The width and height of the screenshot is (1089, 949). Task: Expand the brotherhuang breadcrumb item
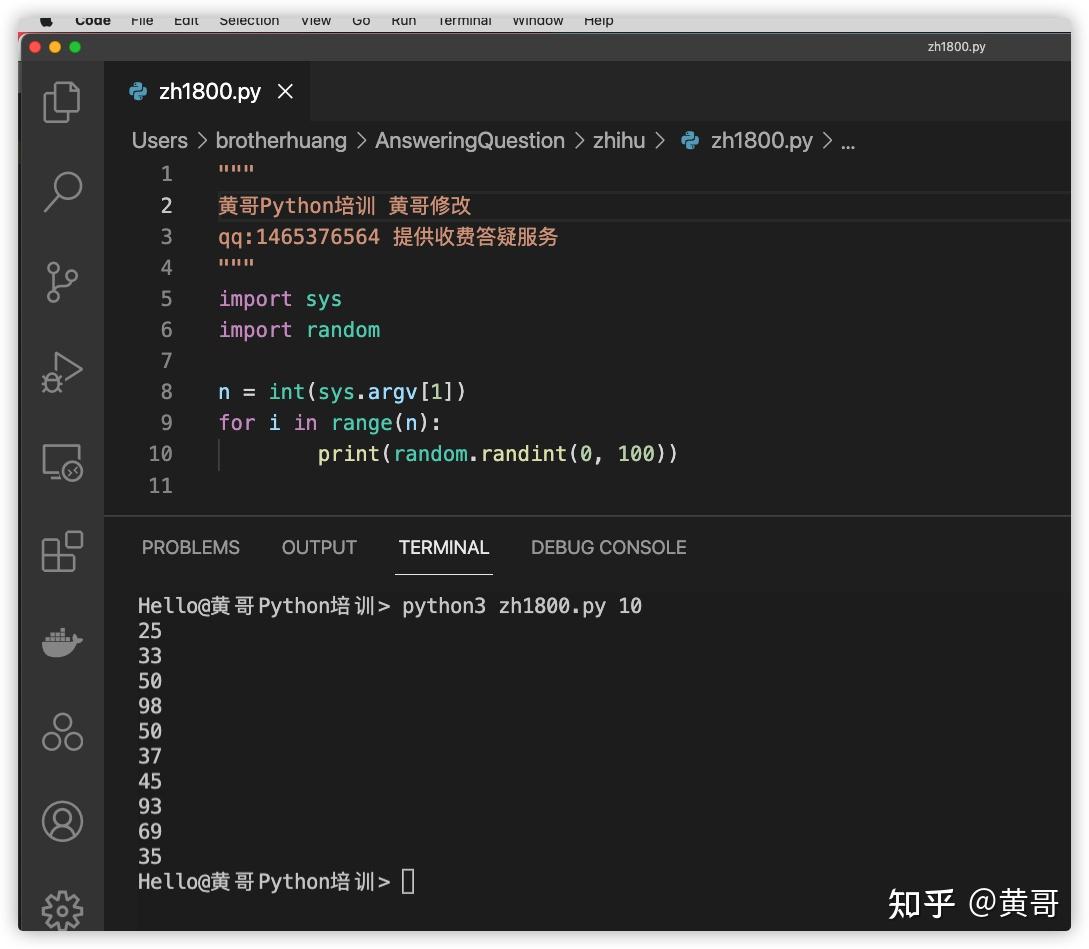(280, 140)
